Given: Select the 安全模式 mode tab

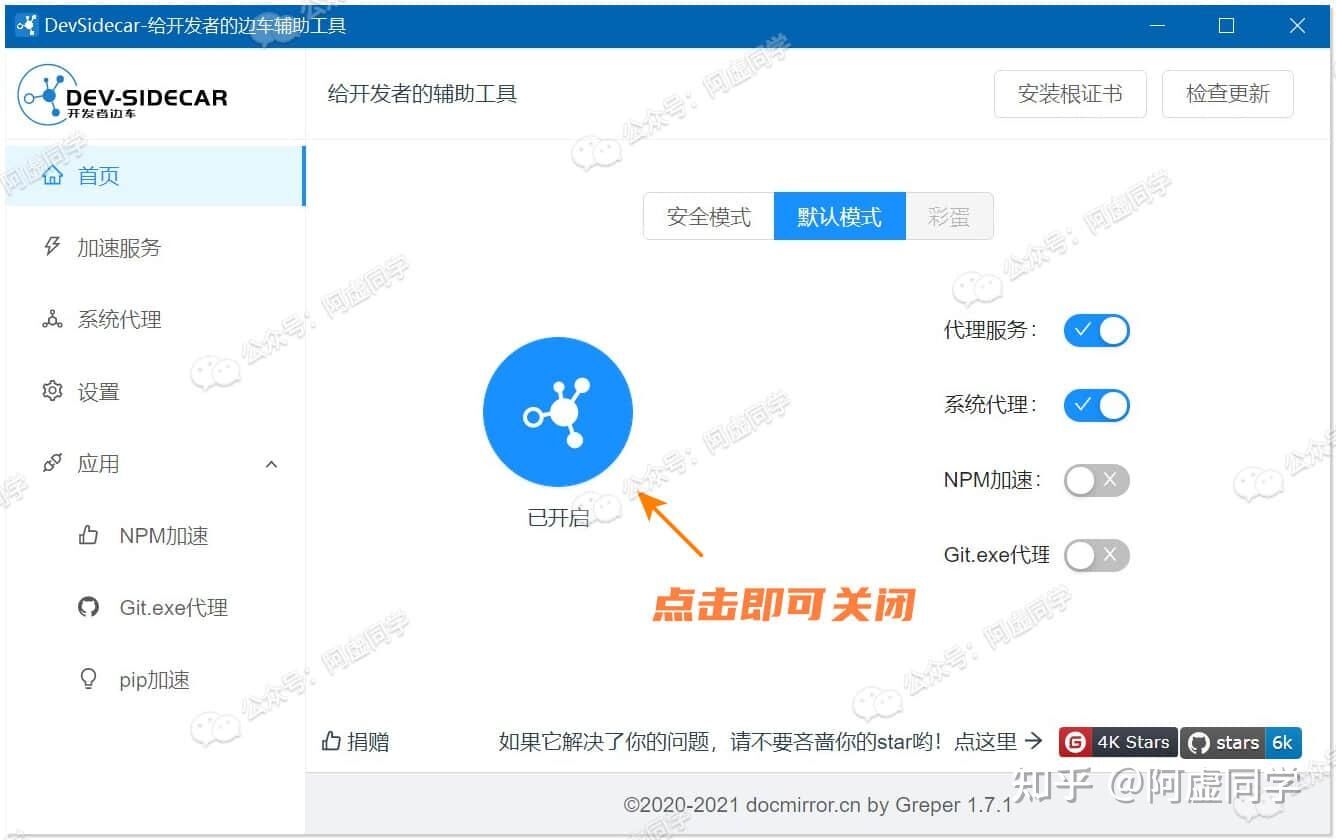Looking at the screenshot, I should point(708,216).
